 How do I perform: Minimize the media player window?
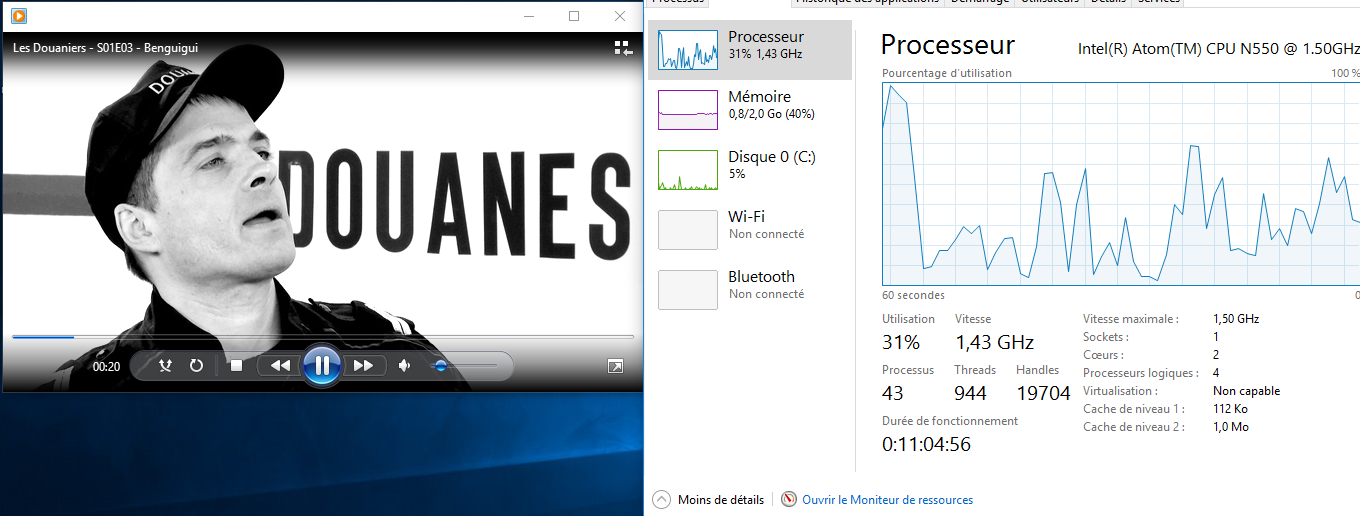[x=527, y=16]
